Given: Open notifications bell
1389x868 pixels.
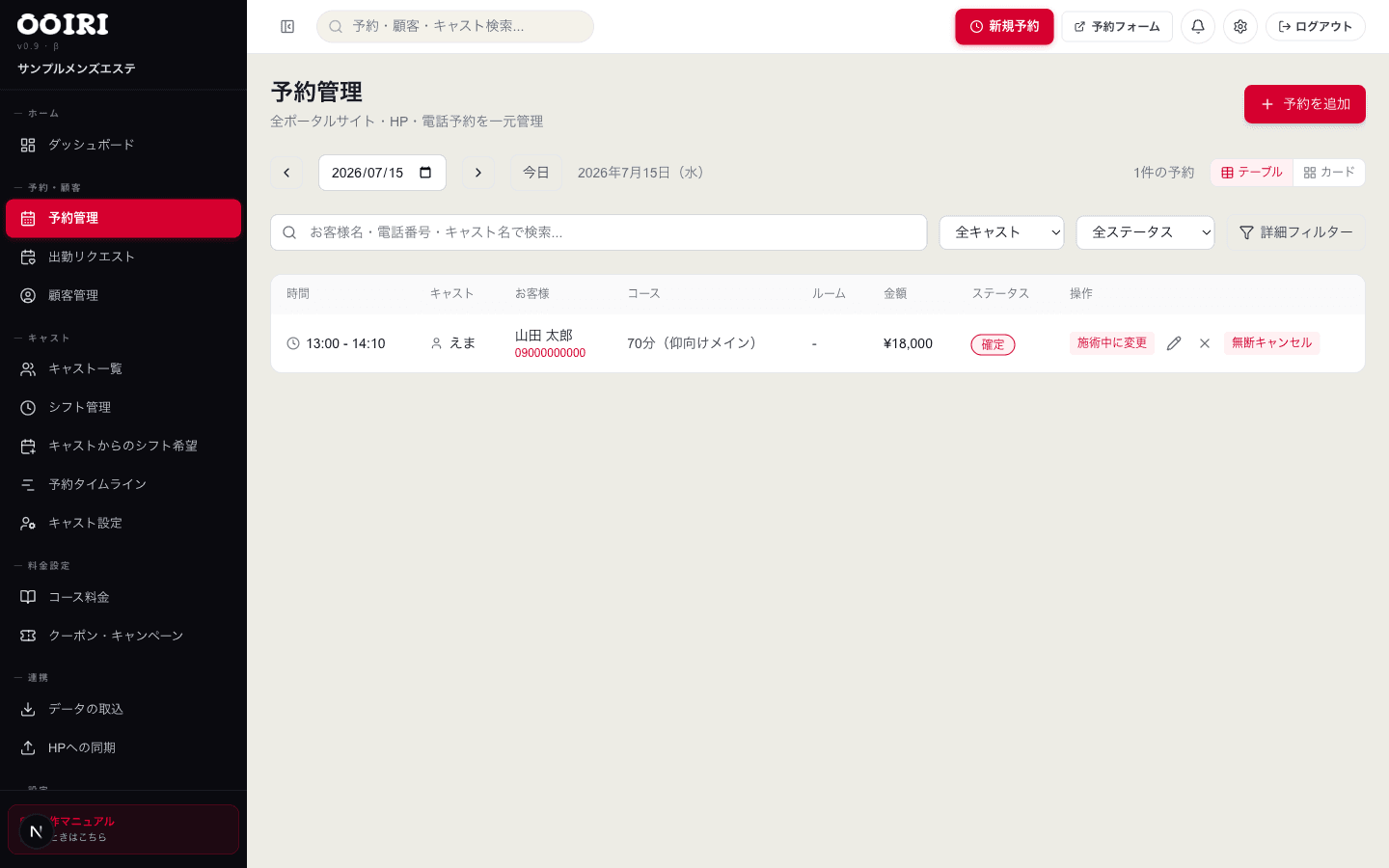Looking at the screenshot, I should [x=1198, y=26].
